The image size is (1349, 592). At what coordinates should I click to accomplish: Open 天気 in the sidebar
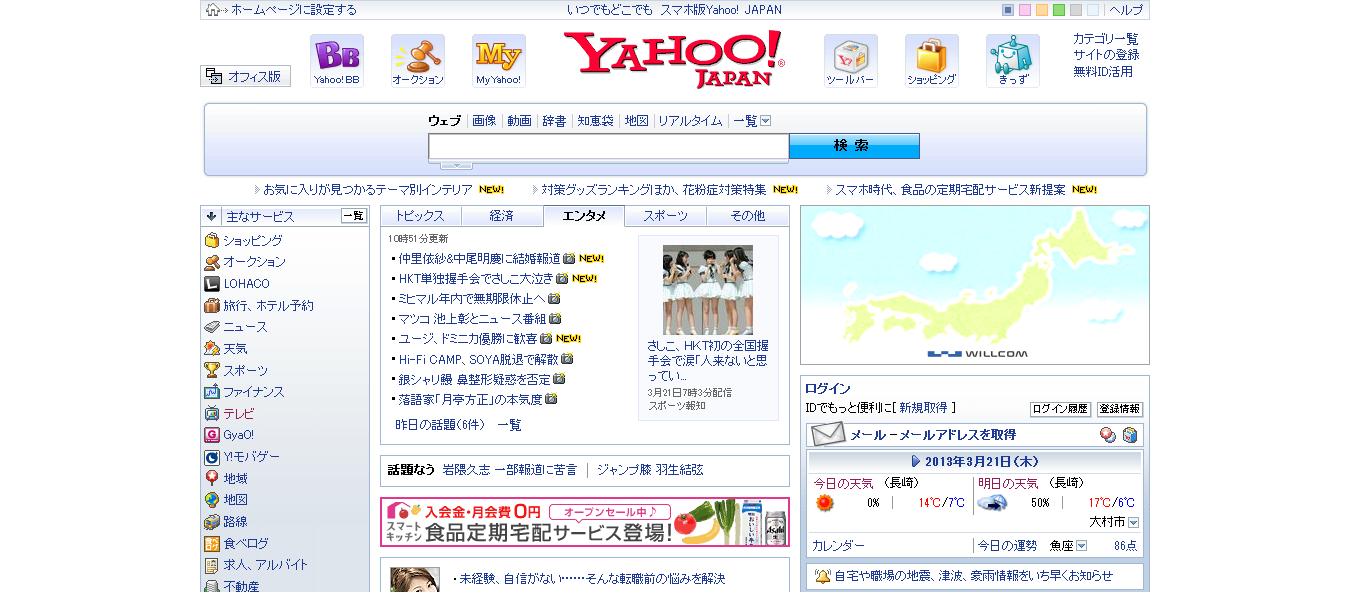tap(235, 349)
